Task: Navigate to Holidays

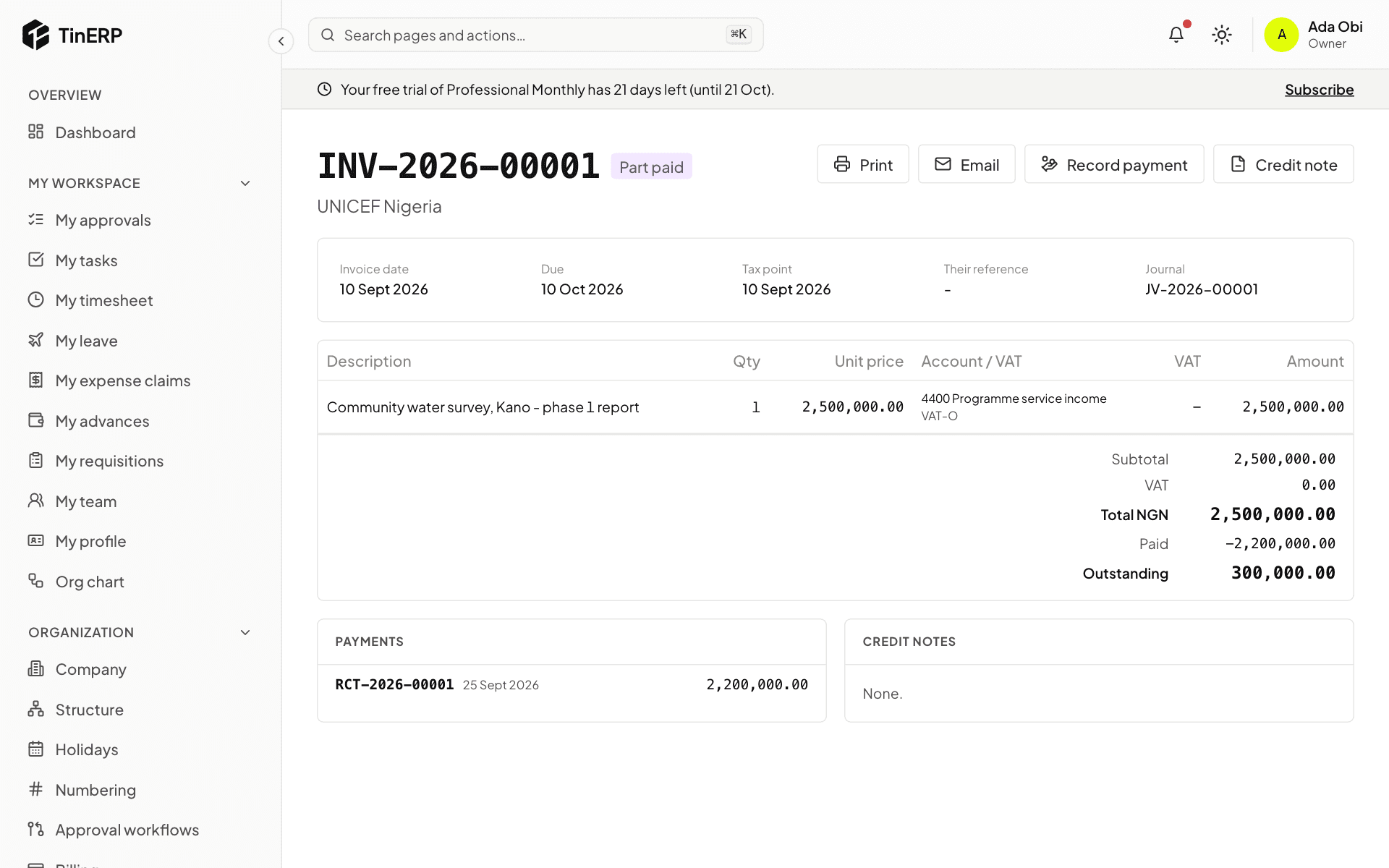Action: coord(140,749)
